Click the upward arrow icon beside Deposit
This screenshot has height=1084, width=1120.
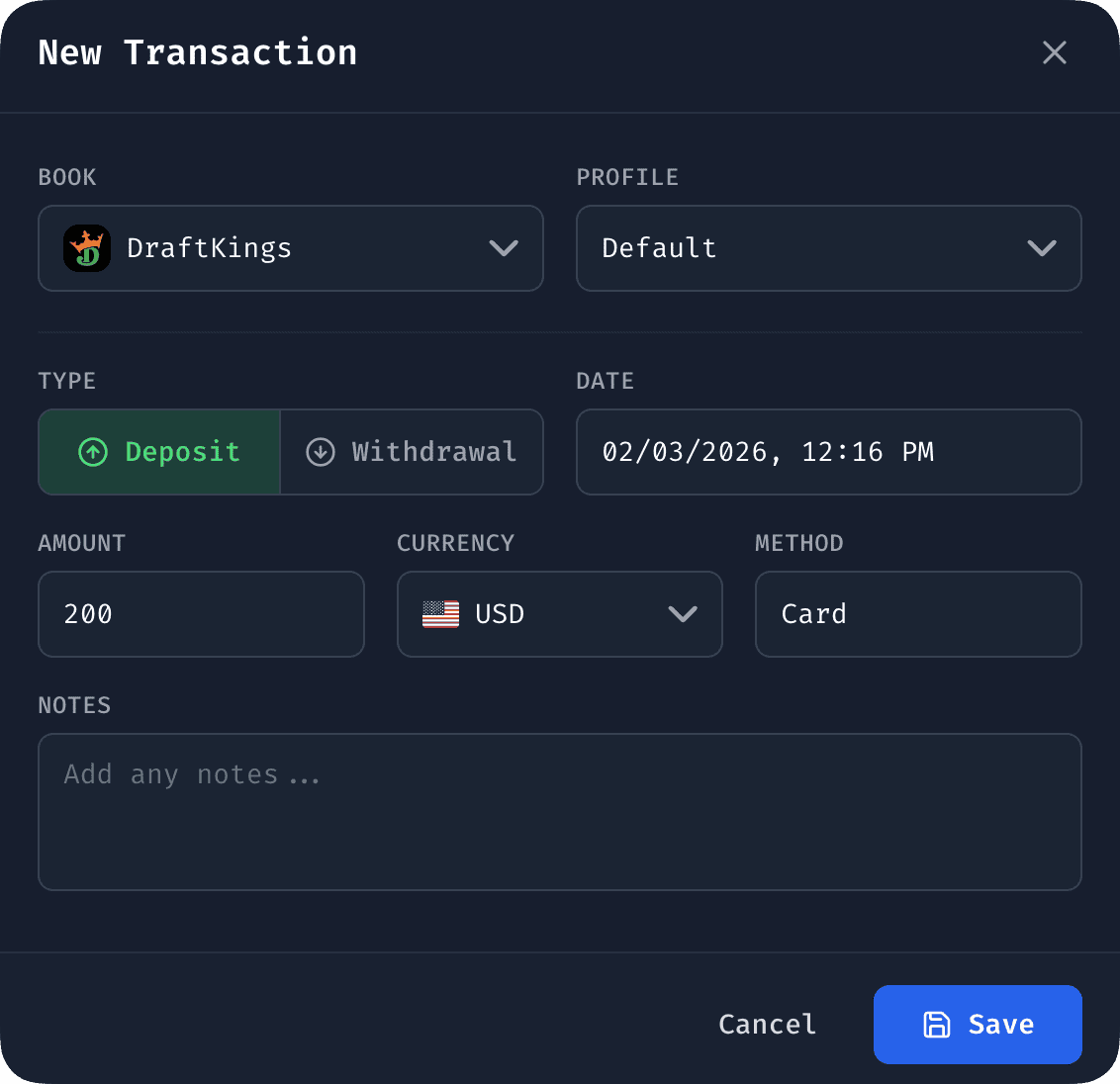pos(93,452)
